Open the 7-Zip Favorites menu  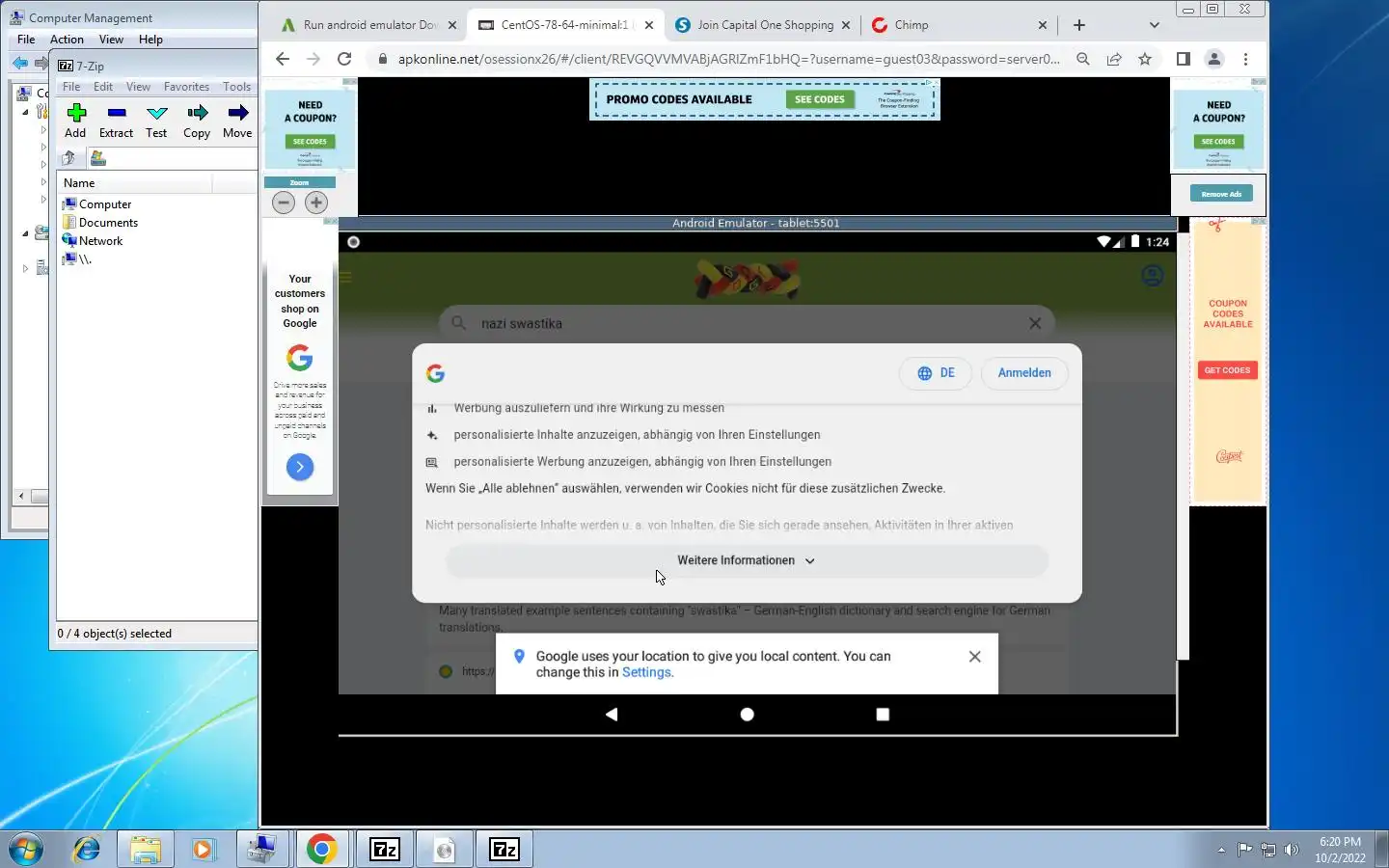tap(186, 87)
